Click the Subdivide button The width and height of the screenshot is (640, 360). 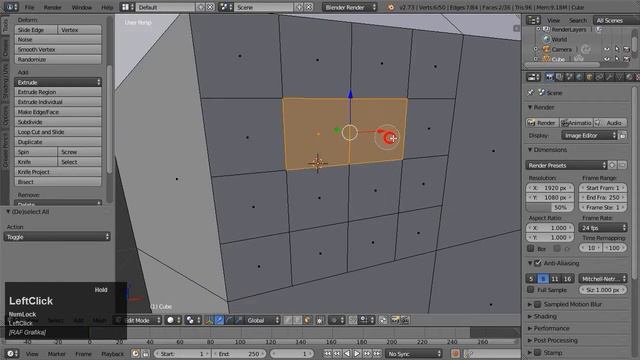[x=58, y=122]
